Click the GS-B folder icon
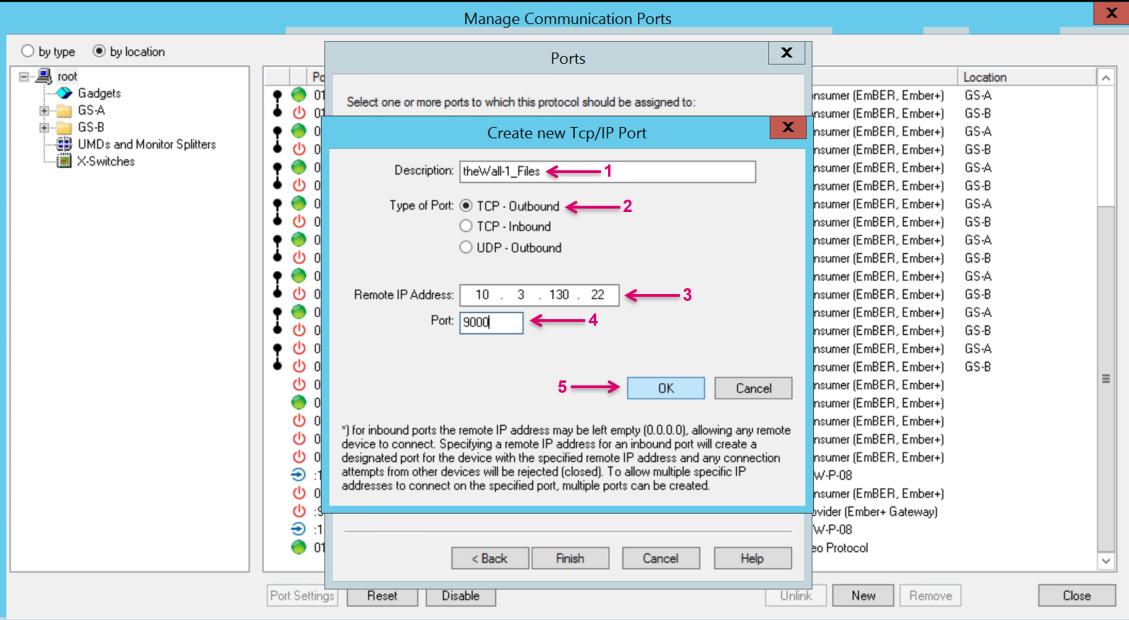This screenshot has height=620, width=1129. tap(64, 127)
